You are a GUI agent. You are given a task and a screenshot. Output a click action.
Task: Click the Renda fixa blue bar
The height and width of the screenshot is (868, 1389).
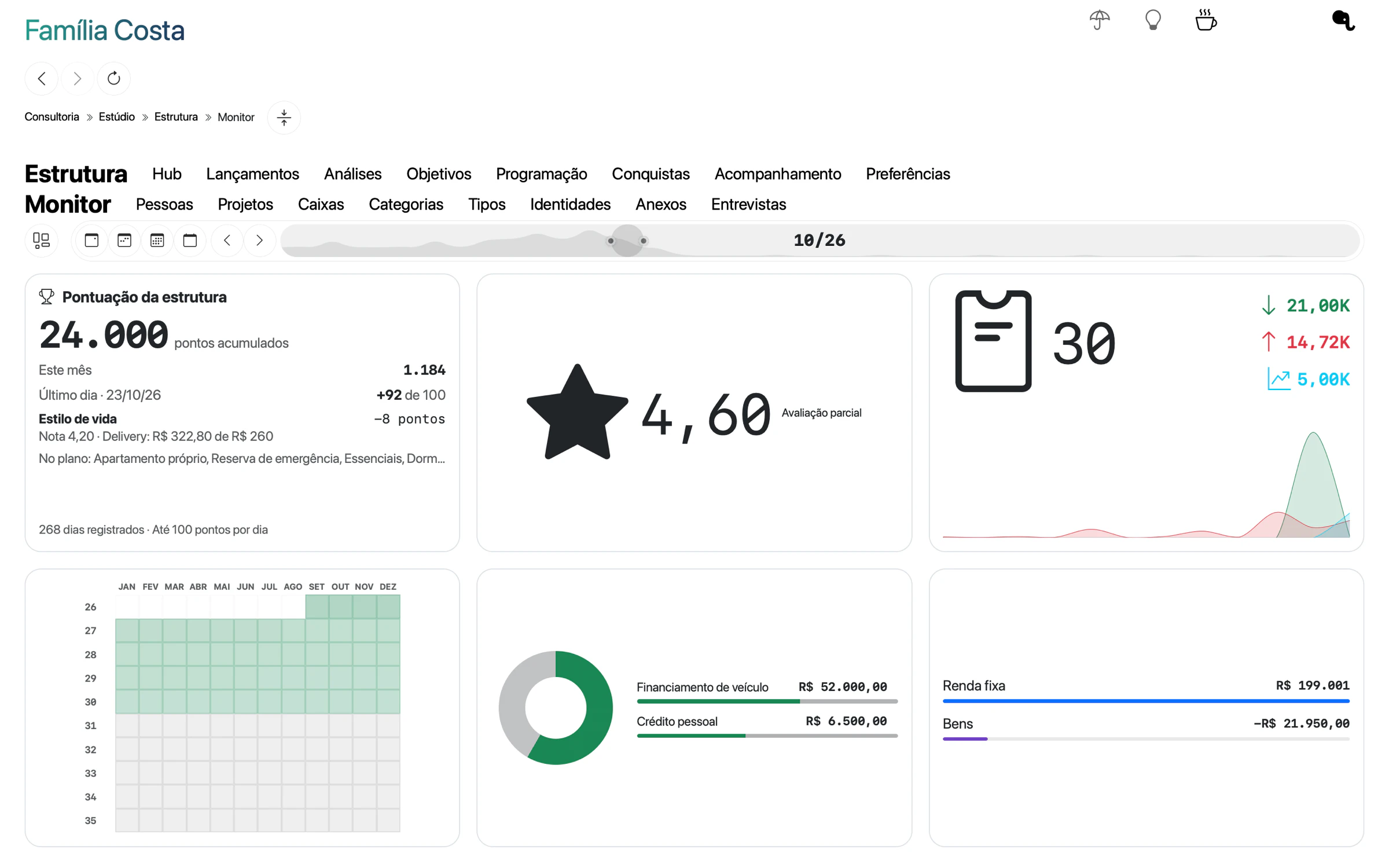[1145, 701]
